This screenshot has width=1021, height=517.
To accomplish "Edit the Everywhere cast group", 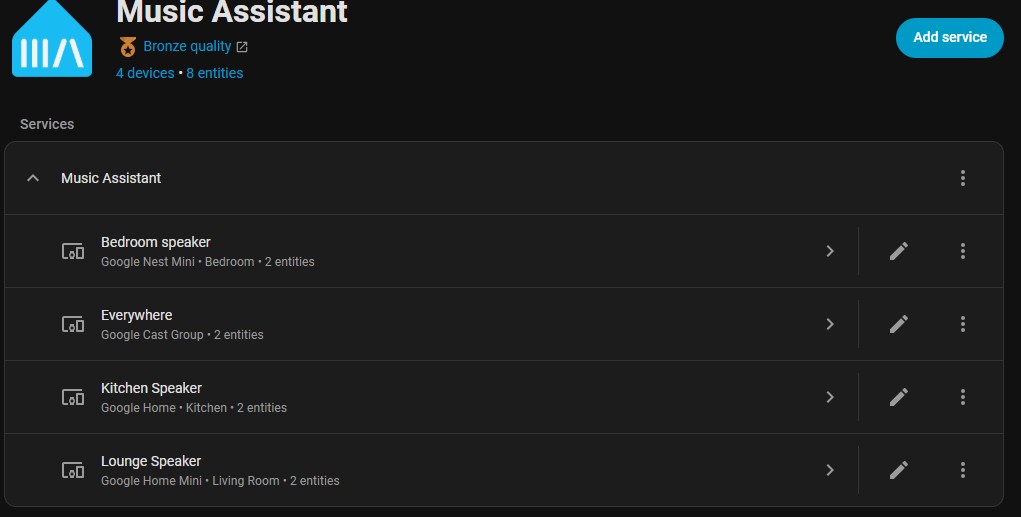I will pos(899,324).
